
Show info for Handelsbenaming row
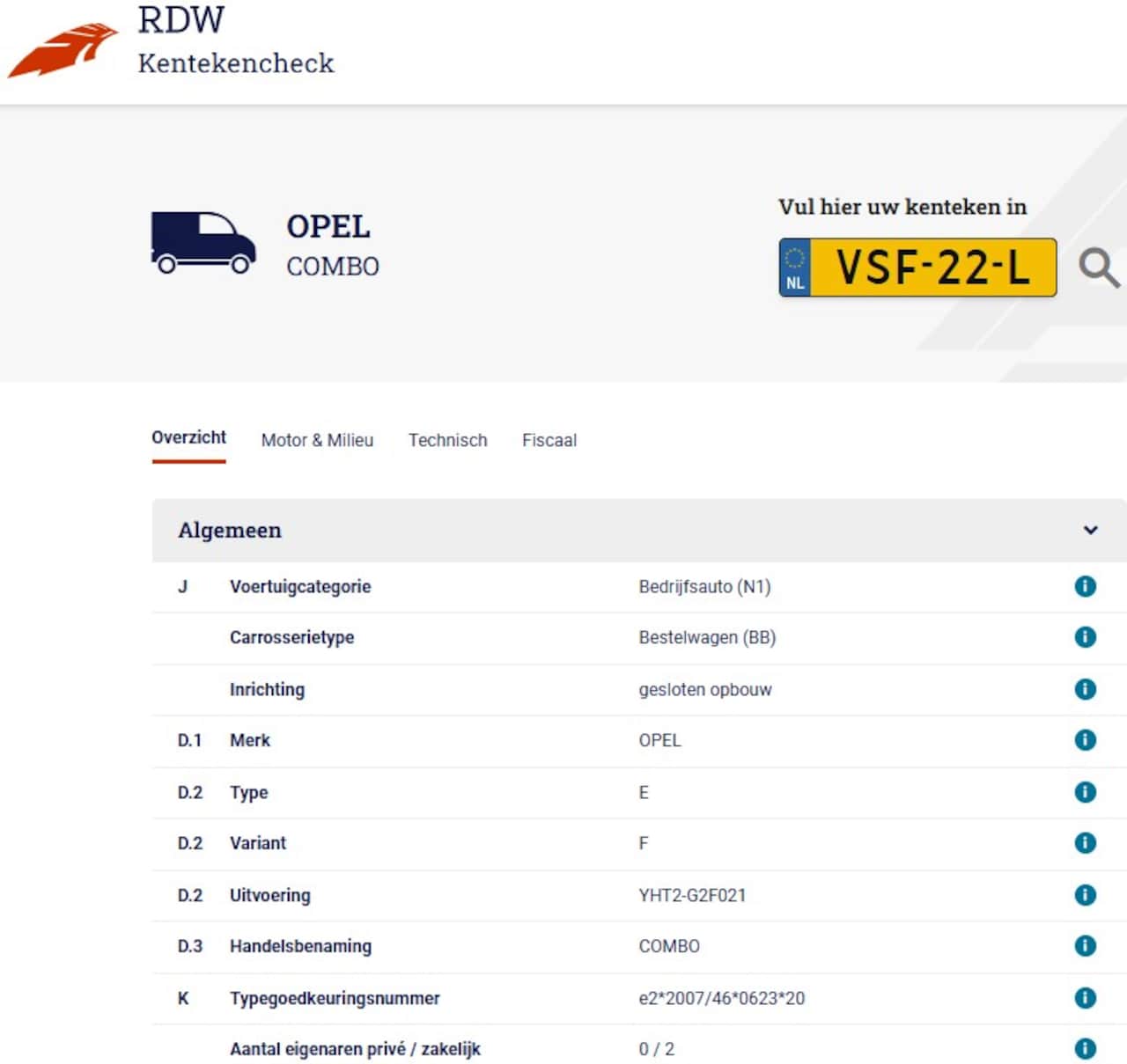pyautogui.click(x=1085, y=946)
